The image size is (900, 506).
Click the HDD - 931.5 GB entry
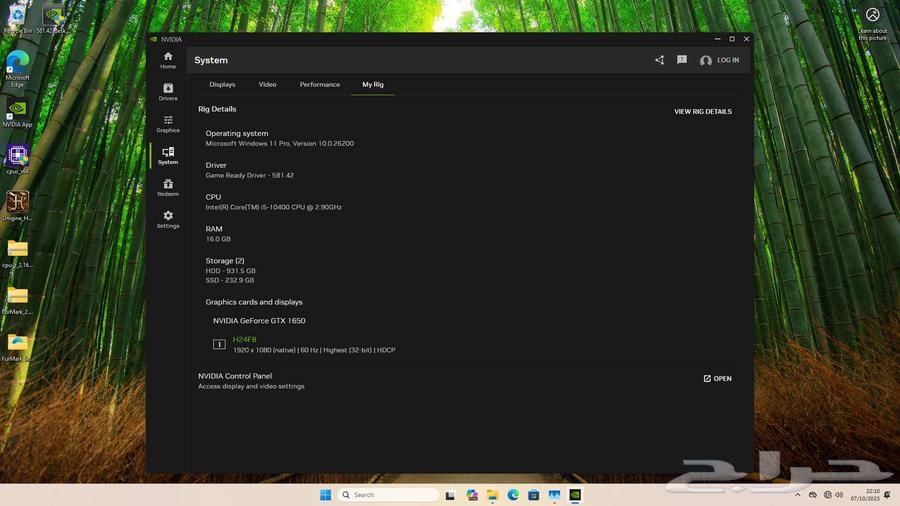click(230, 271)
